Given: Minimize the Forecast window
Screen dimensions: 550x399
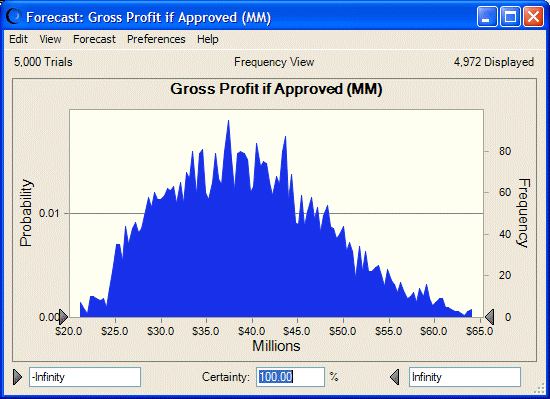Looking at the screenshot, I should click(487, 16).
